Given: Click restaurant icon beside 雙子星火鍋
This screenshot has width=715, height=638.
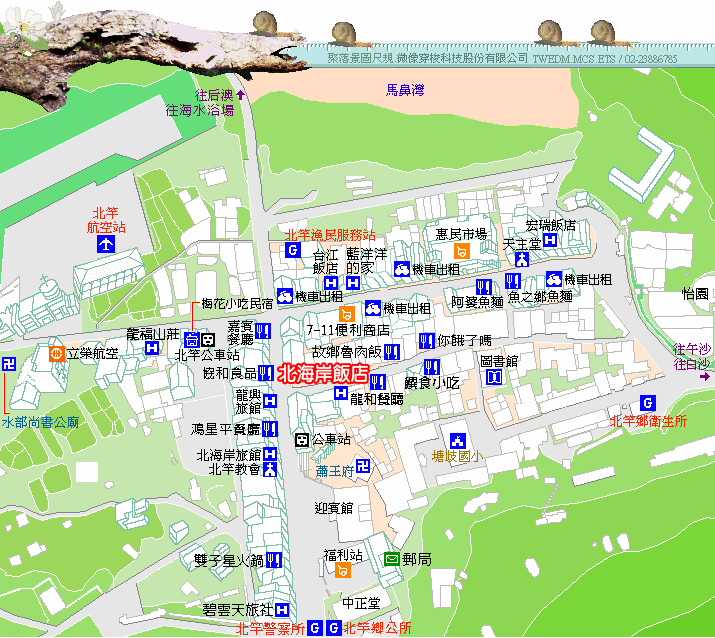Looking at the screenshot, I should (274, 560).
